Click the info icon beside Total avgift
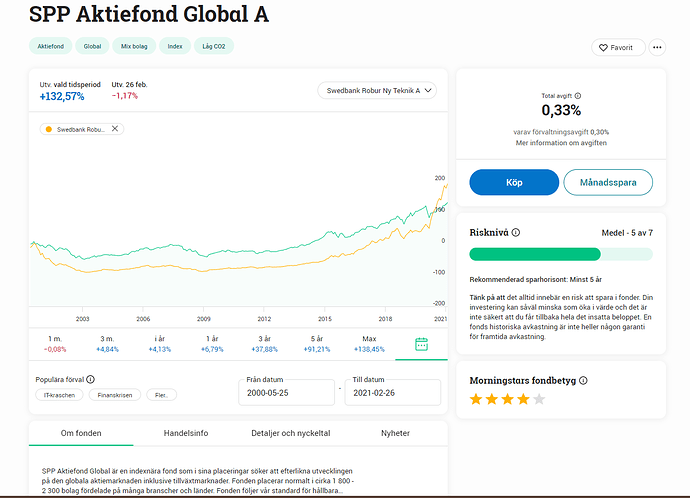Screen dimensions: 690x498 pos(579,96)
